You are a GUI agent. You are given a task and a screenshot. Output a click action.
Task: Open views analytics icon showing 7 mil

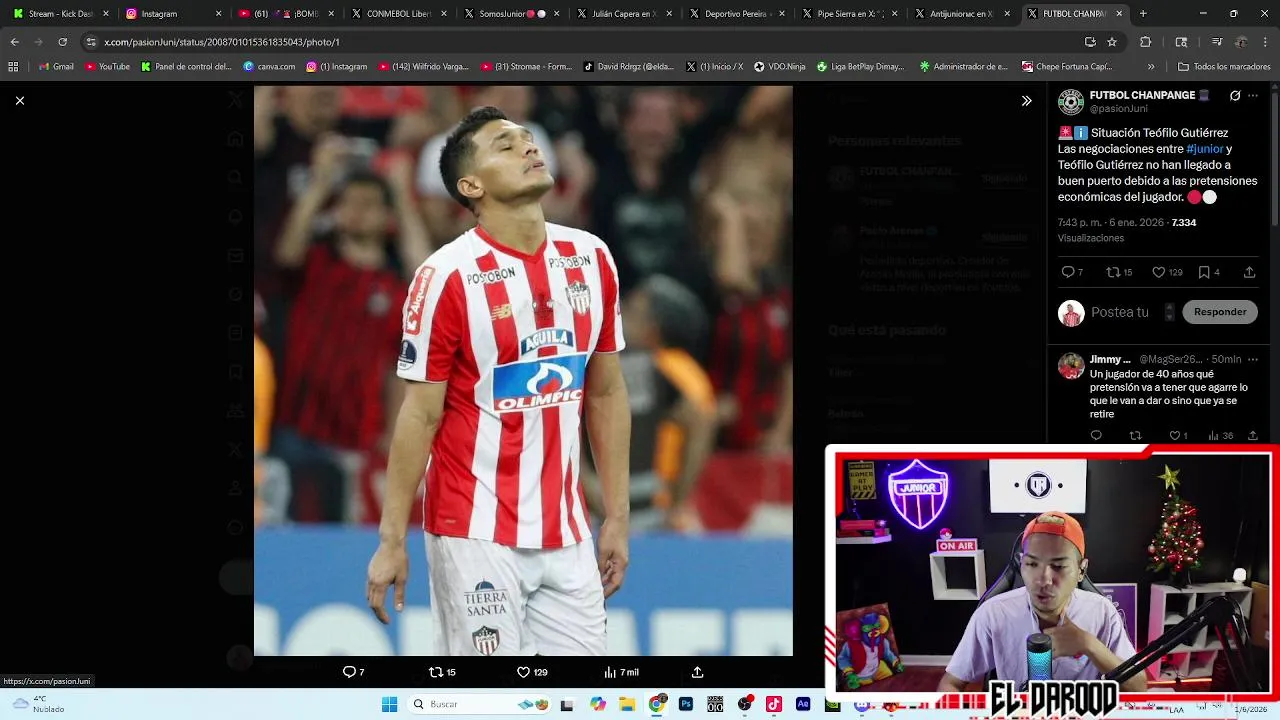pyautogui.click(x=621, y=672)
